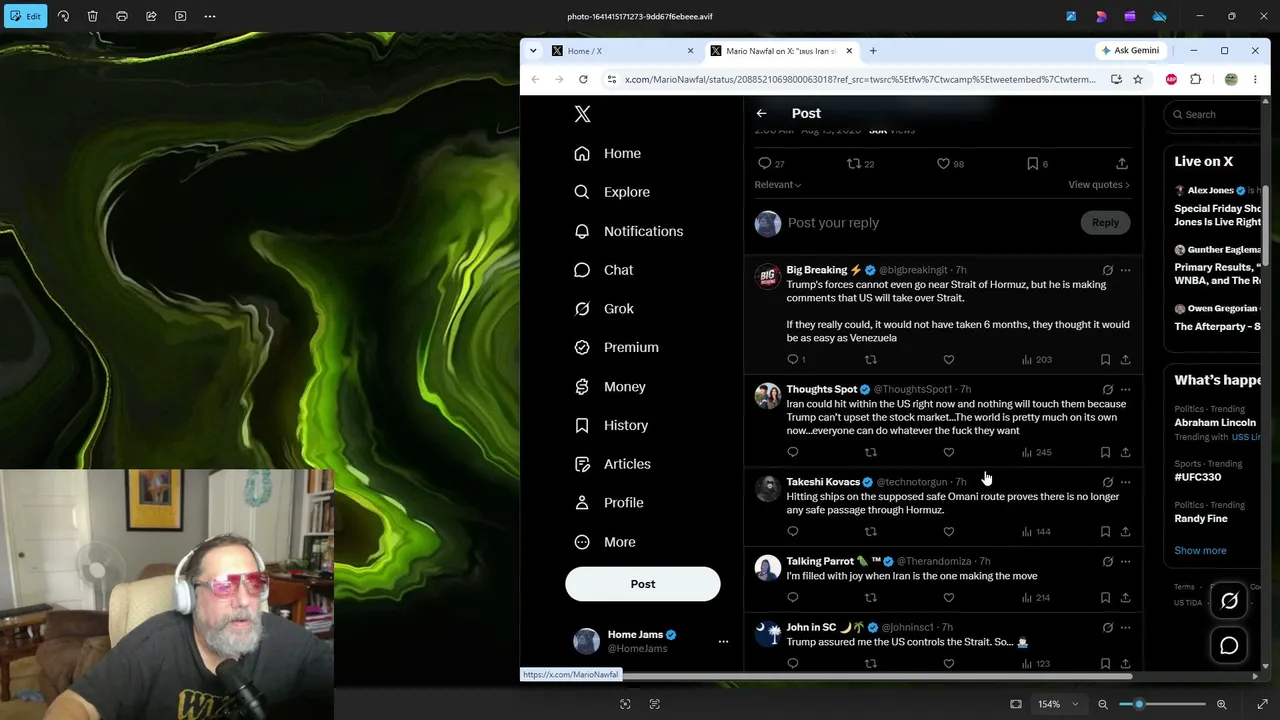Like the Big Breaking reply
Screen dimensions: 1280x720
[949, 360]
